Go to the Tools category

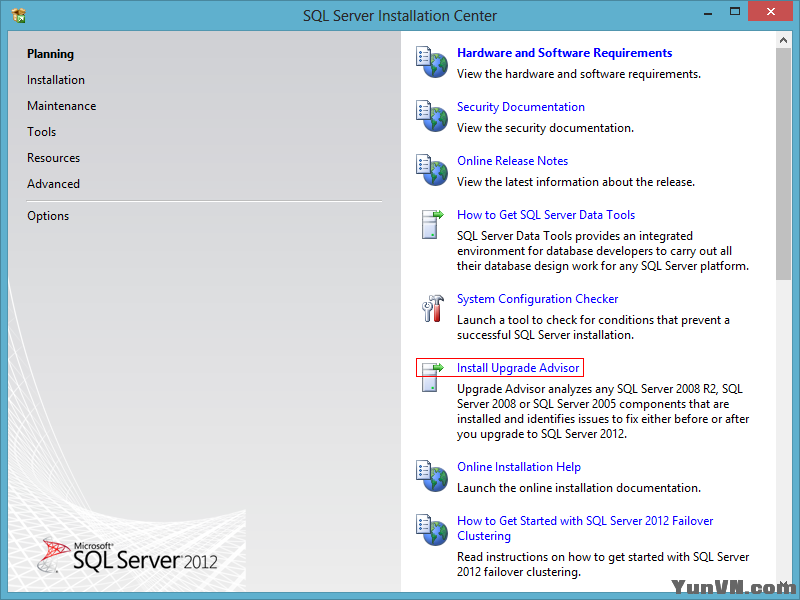pyautogui.click(x=42, y=132)
